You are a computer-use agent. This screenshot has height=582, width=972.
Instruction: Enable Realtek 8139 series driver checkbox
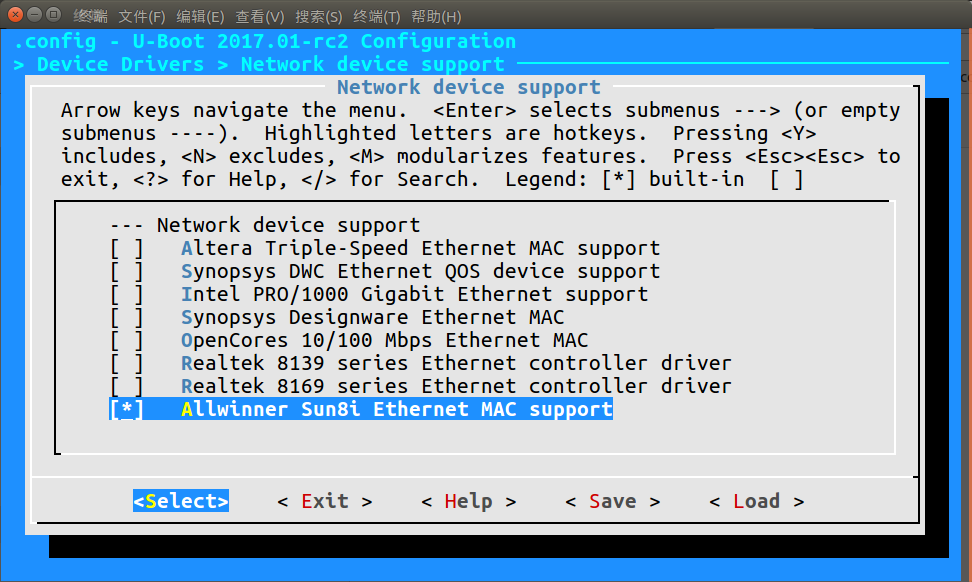coord(126,363)
